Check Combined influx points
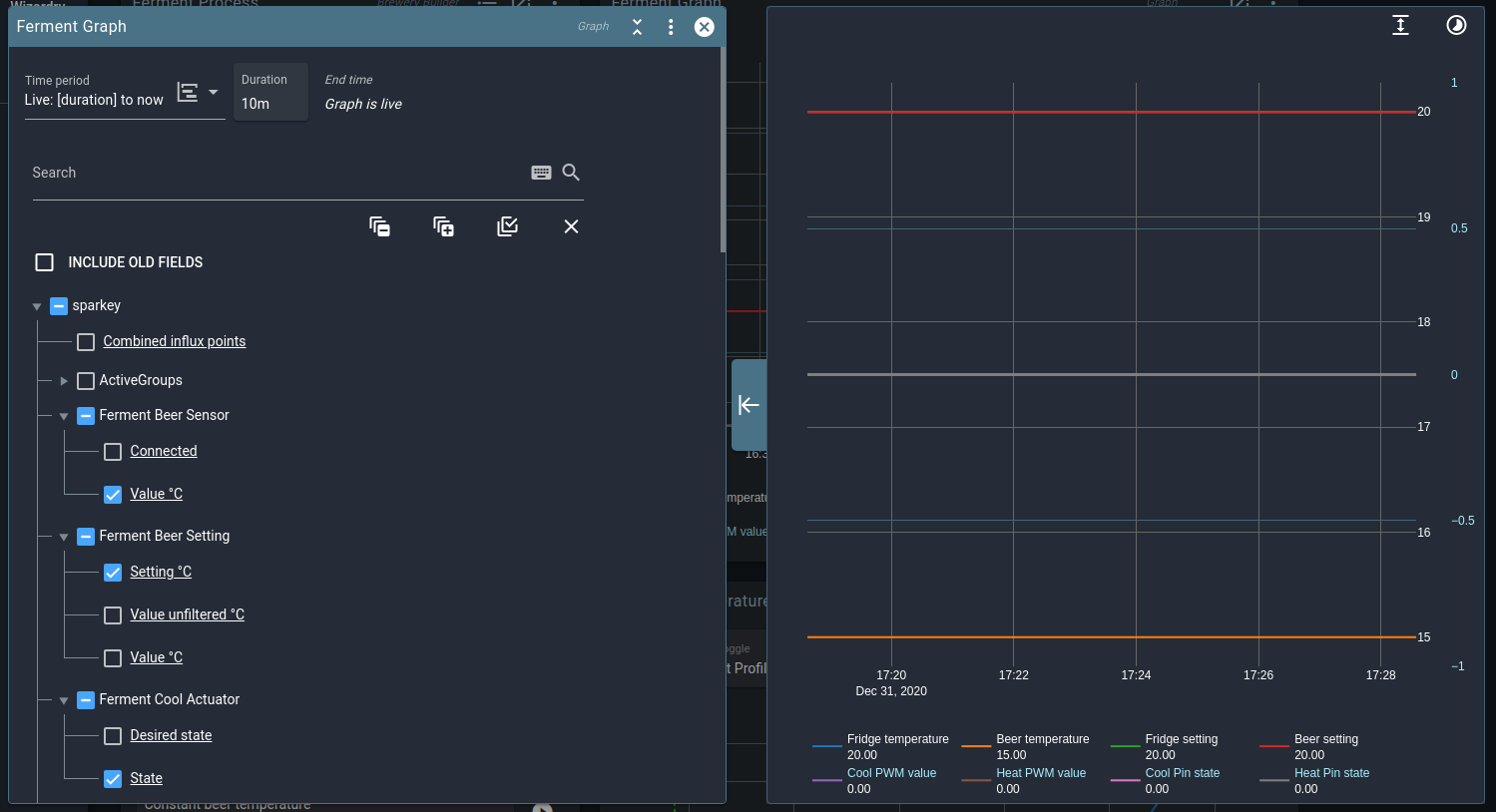 click(86, 342)
